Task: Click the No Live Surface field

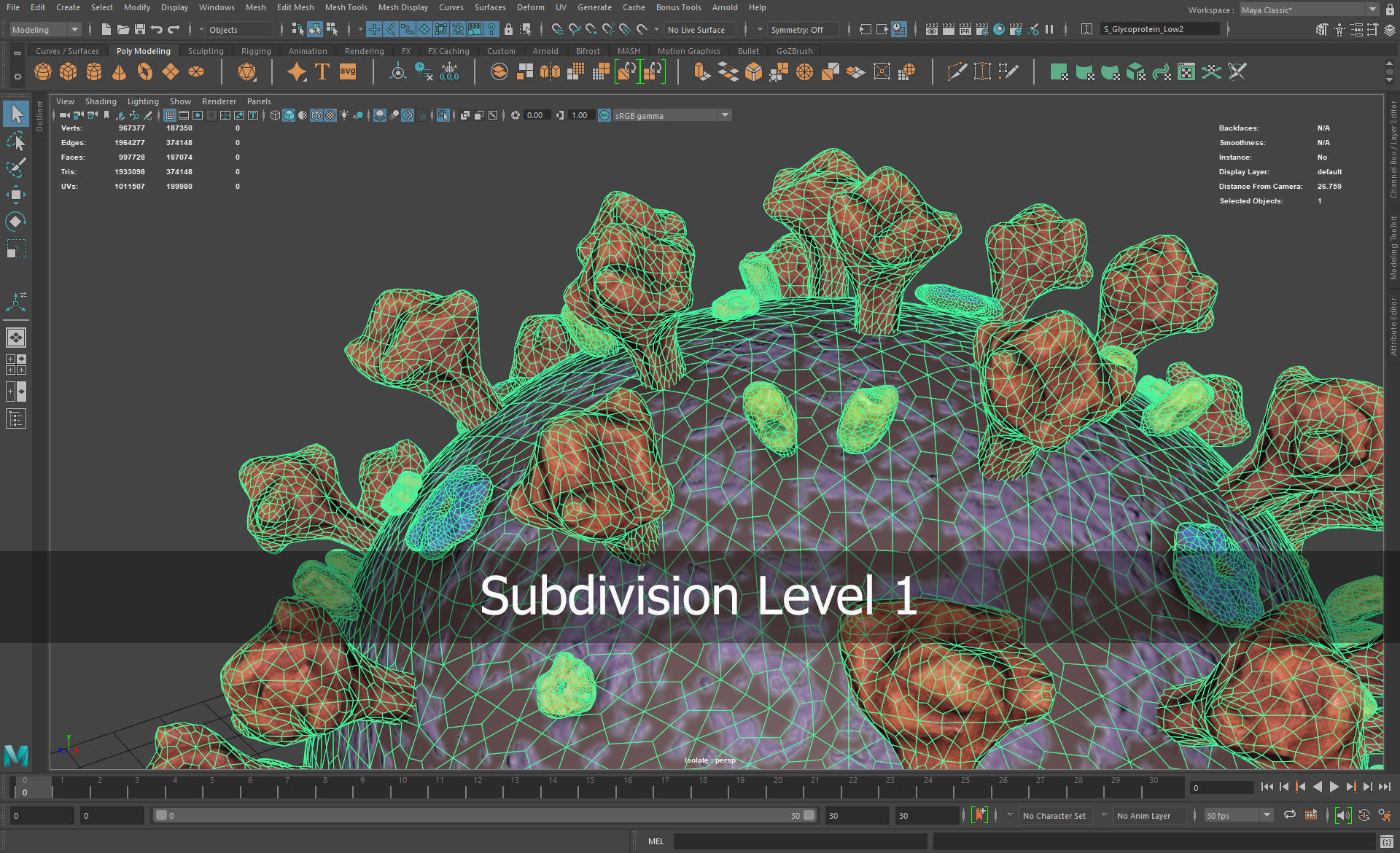Action: (699, 30)
